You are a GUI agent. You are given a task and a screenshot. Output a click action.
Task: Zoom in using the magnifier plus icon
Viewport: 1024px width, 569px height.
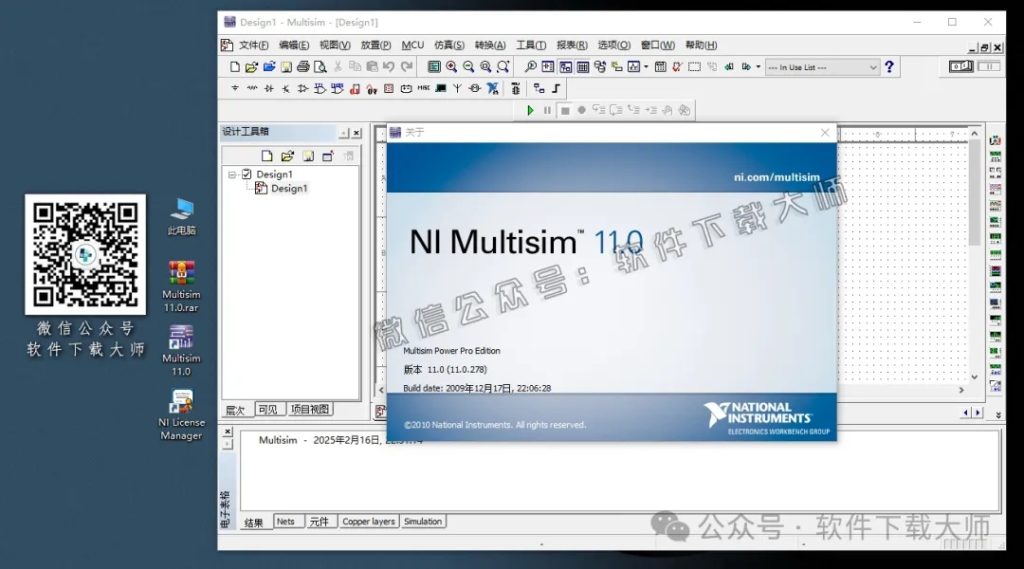pyautogui.click(x=451, y=67)
